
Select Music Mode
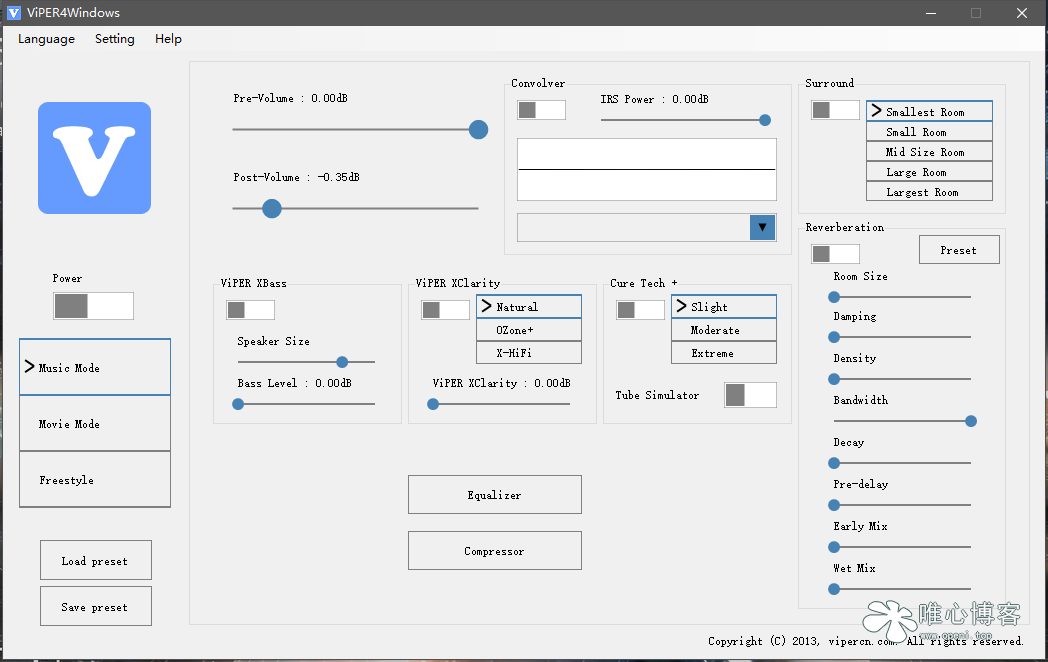95,367
